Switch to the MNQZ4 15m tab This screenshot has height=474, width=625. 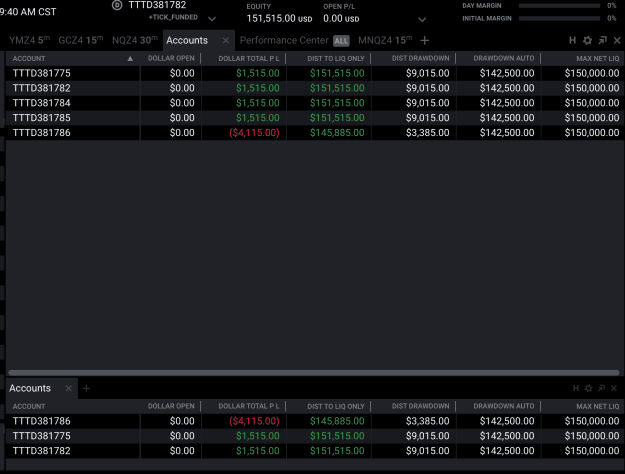[x=385, y=40]
